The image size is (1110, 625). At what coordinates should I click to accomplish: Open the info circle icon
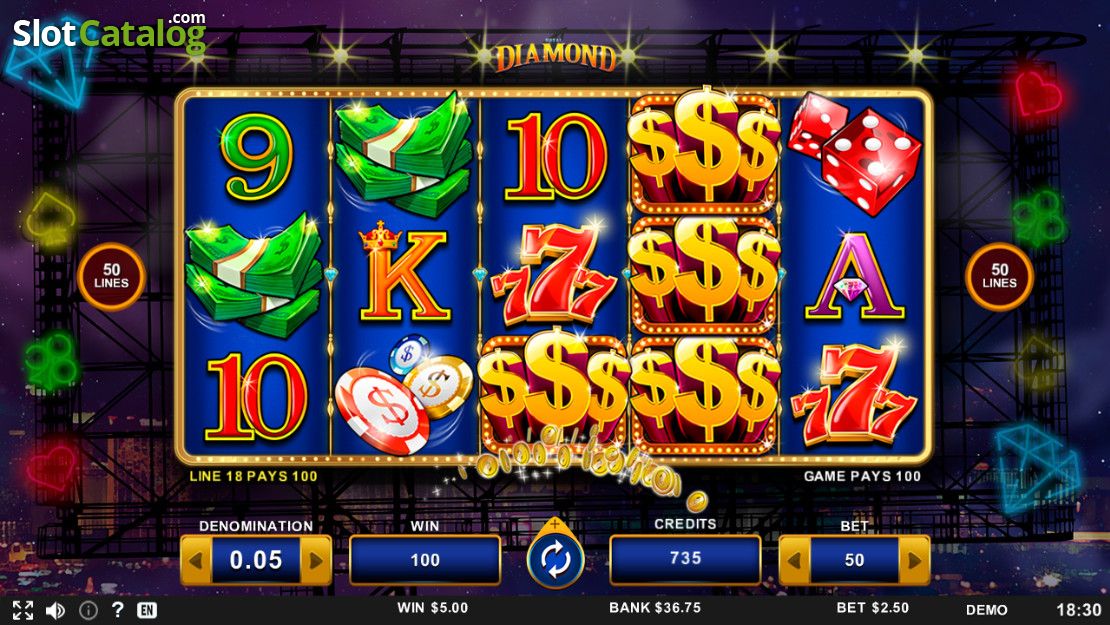click(88, 610)
